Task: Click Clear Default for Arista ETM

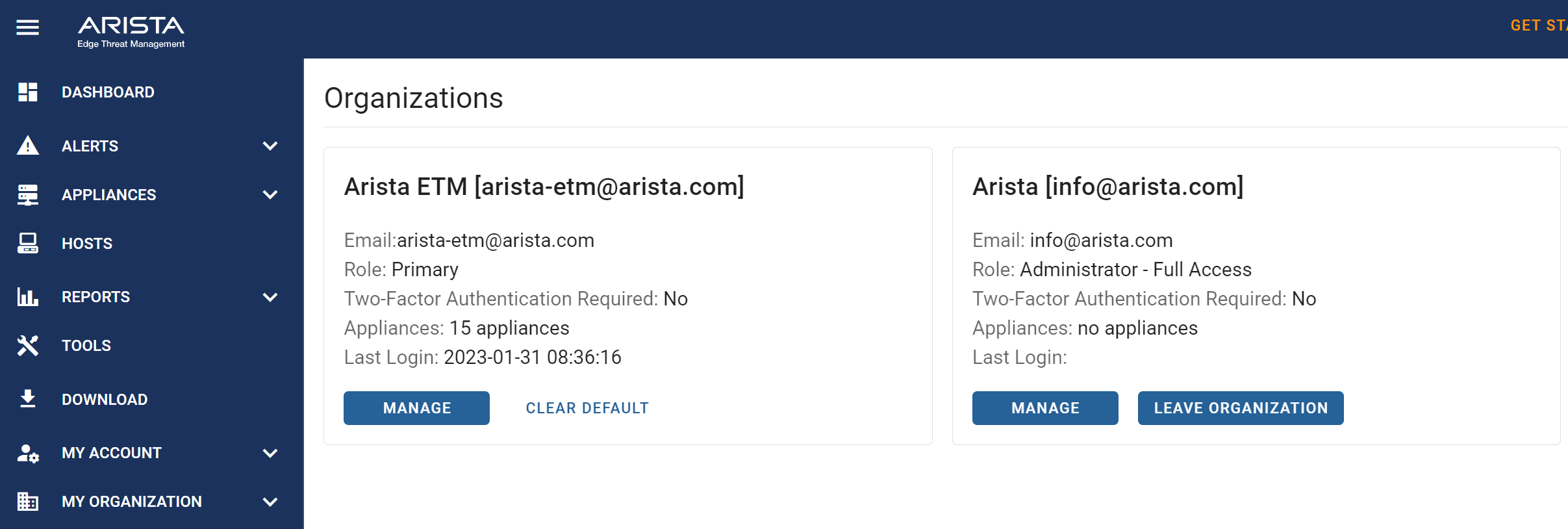Action: [587, 408]
